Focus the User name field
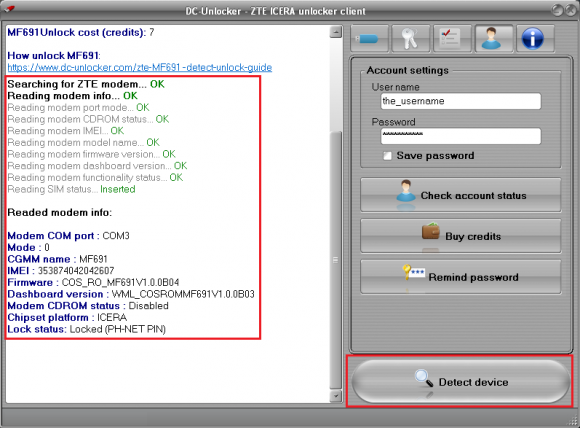 [461, 101]
